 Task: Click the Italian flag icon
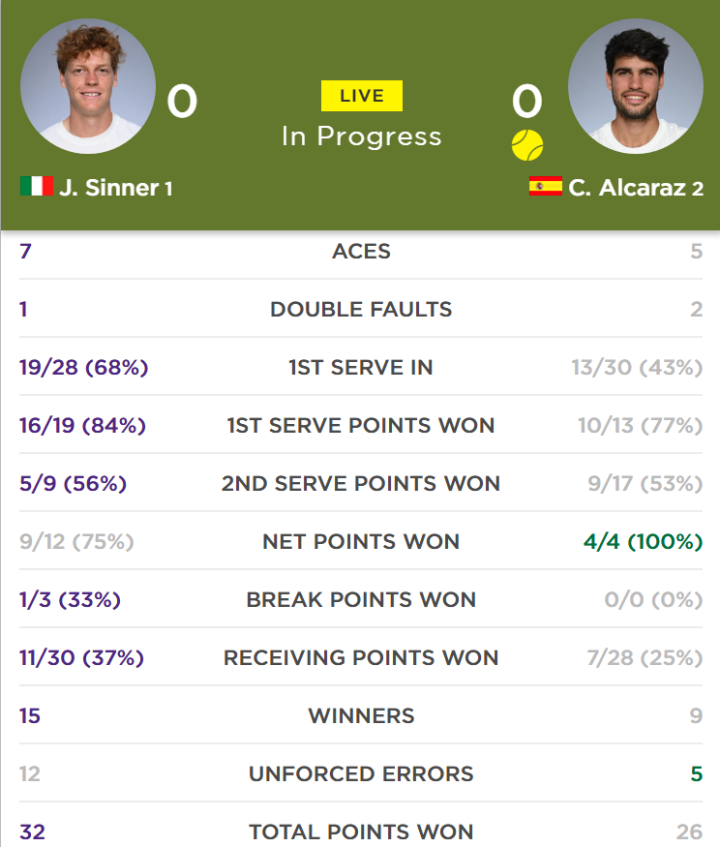(36, 186)
